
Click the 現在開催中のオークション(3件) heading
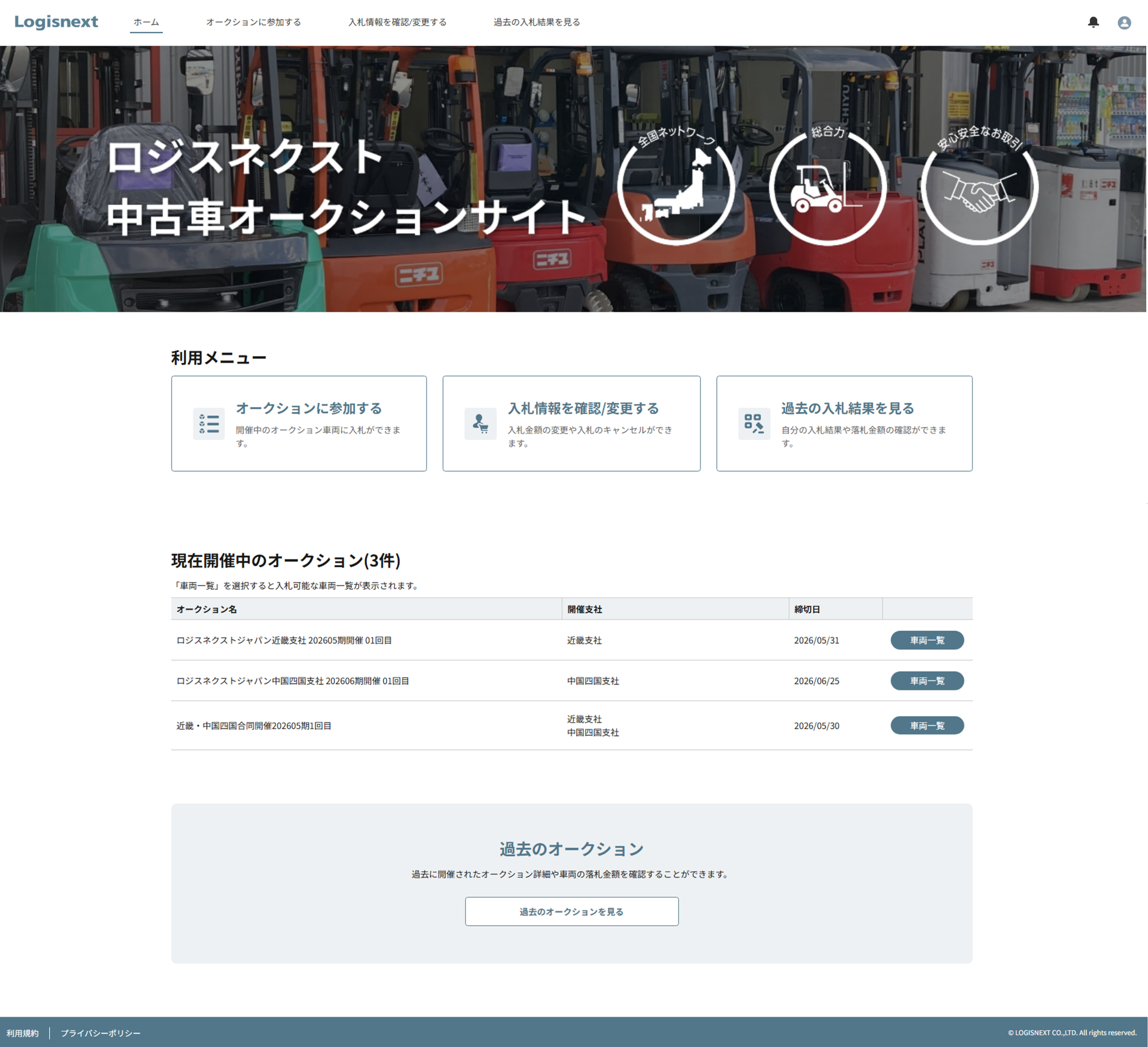[286, 560]
